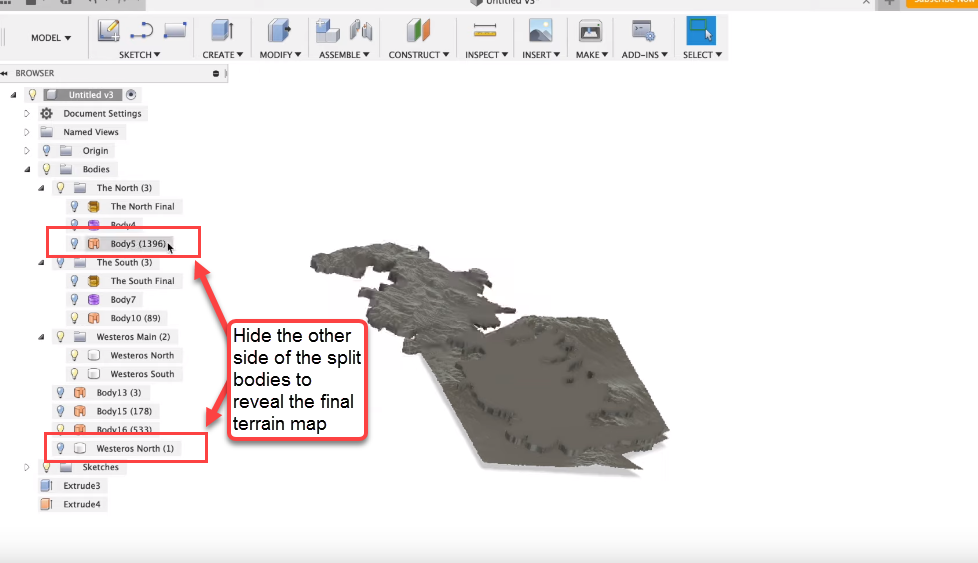The image size is (978, 563).
Task: Click the Insert image icon above INSERT
Action: (540, 31)
